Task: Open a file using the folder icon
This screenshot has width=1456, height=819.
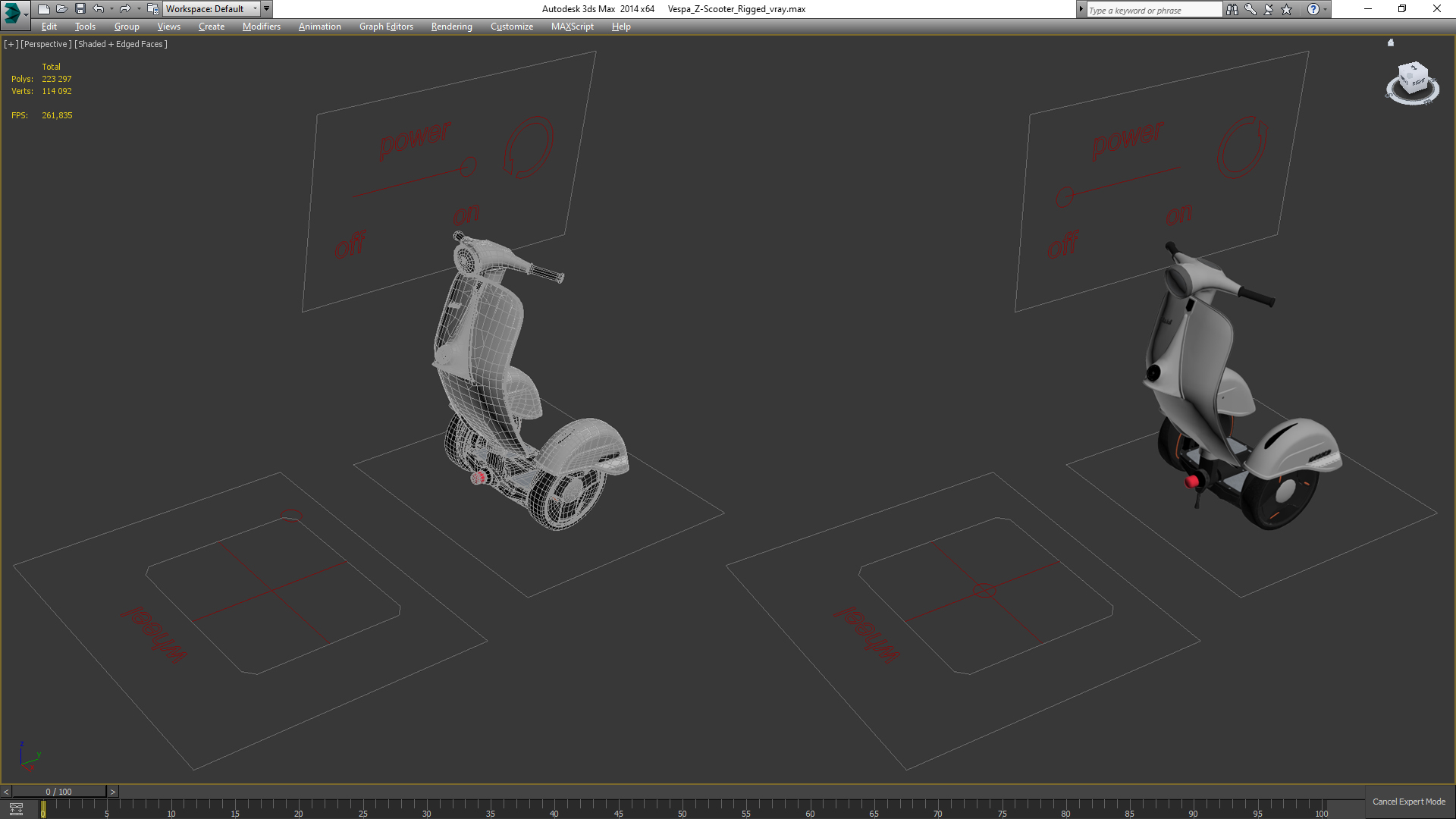Action: [61, 9]
